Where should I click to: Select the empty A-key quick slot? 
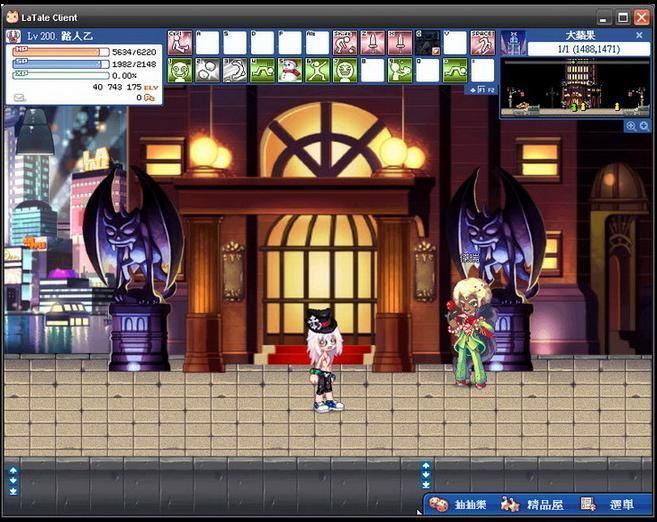point(207,43)
